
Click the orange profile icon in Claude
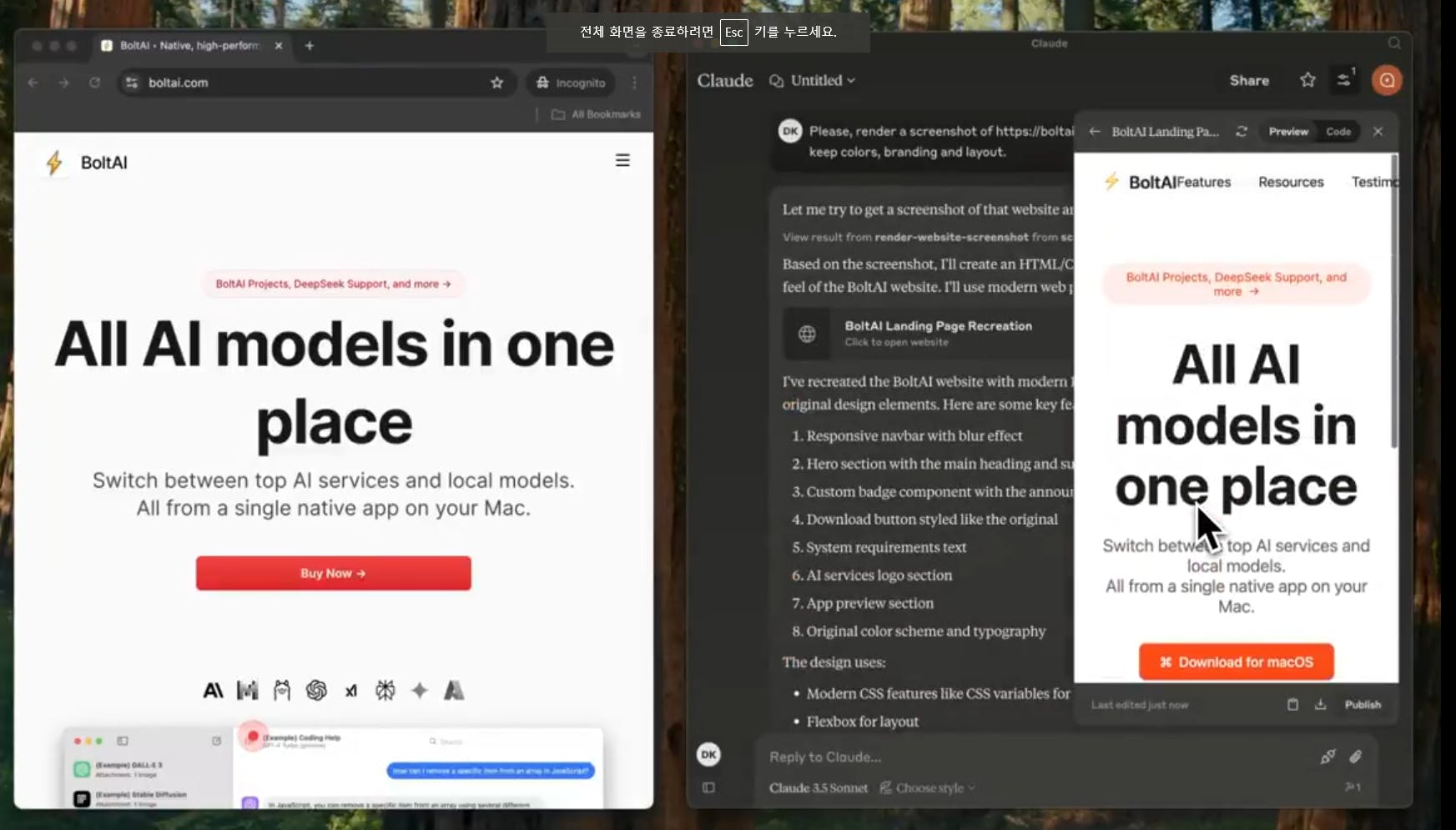click(1387, 80)
